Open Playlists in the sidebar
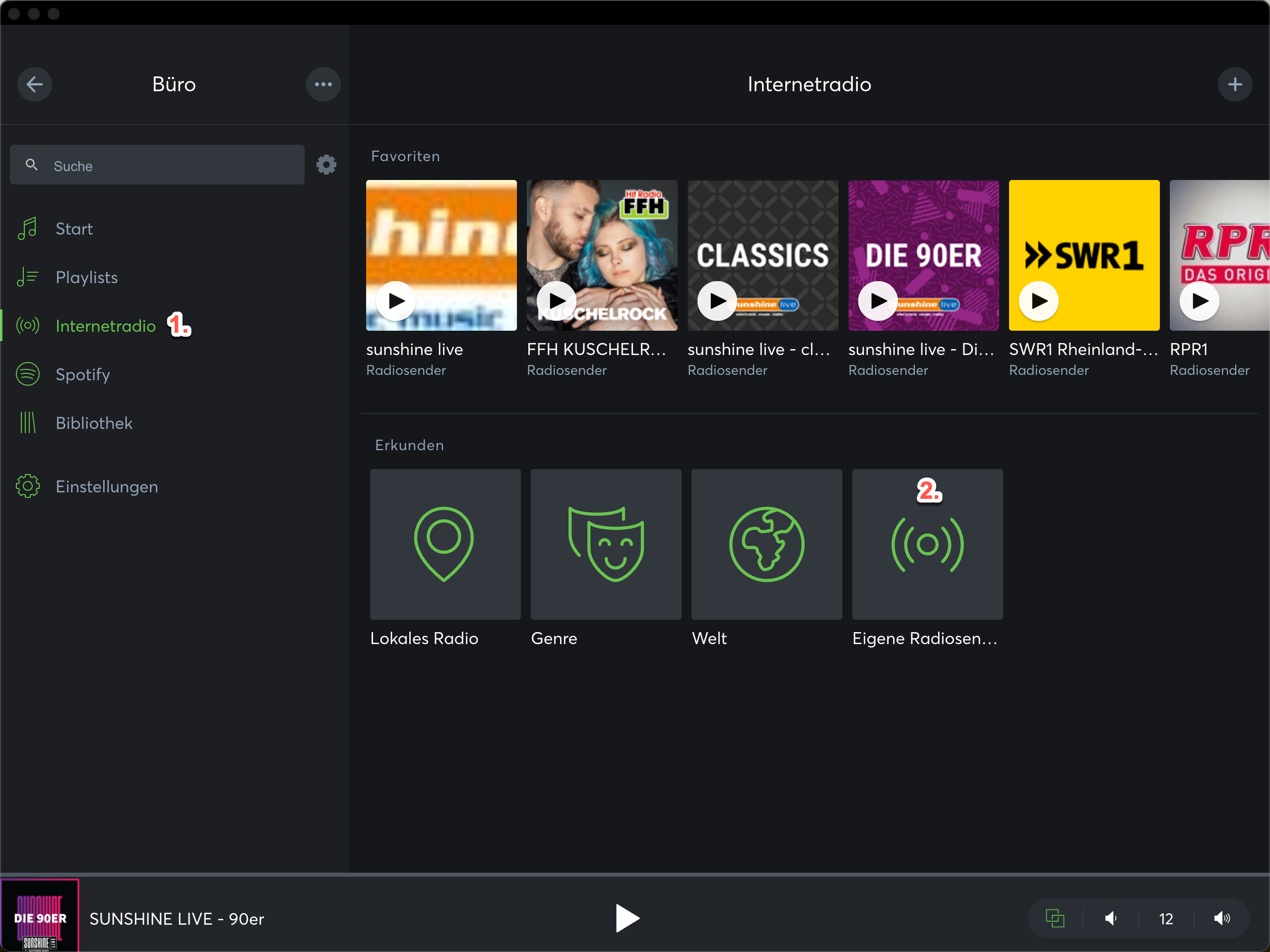The width and height of the screenshot is (1270, 952). 86,277
